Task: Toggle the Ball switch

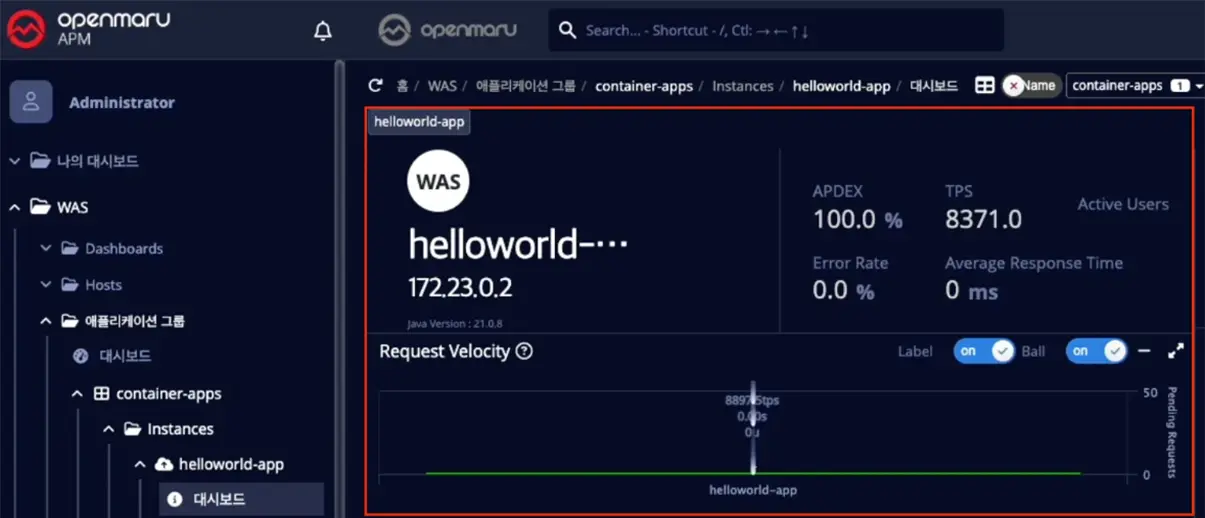Action: point(1096,351)
